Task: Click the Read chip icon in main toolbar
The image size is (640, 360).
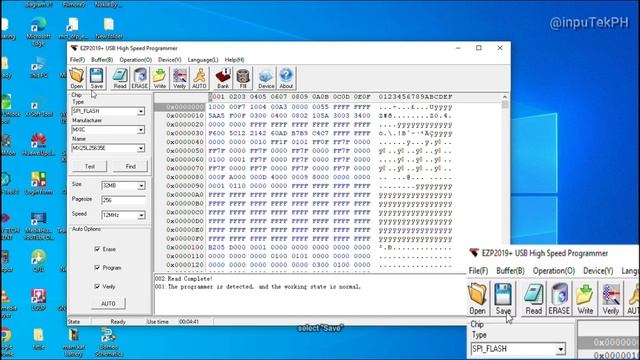Action: coord(120,78)
